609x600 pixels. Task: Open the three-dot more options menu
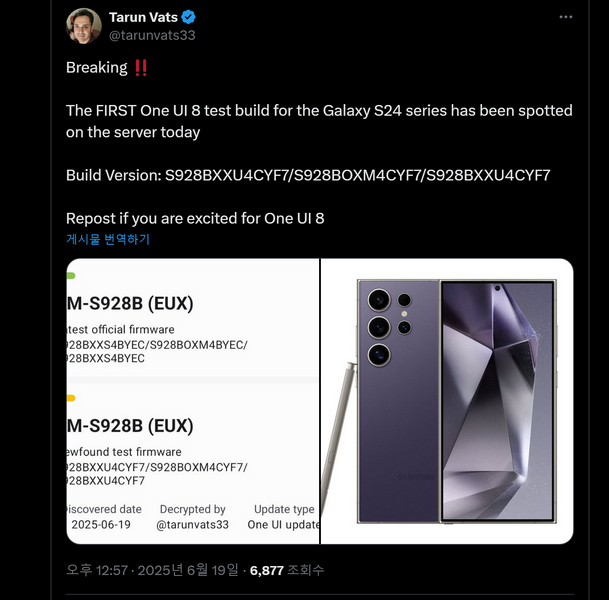[566, 17]
